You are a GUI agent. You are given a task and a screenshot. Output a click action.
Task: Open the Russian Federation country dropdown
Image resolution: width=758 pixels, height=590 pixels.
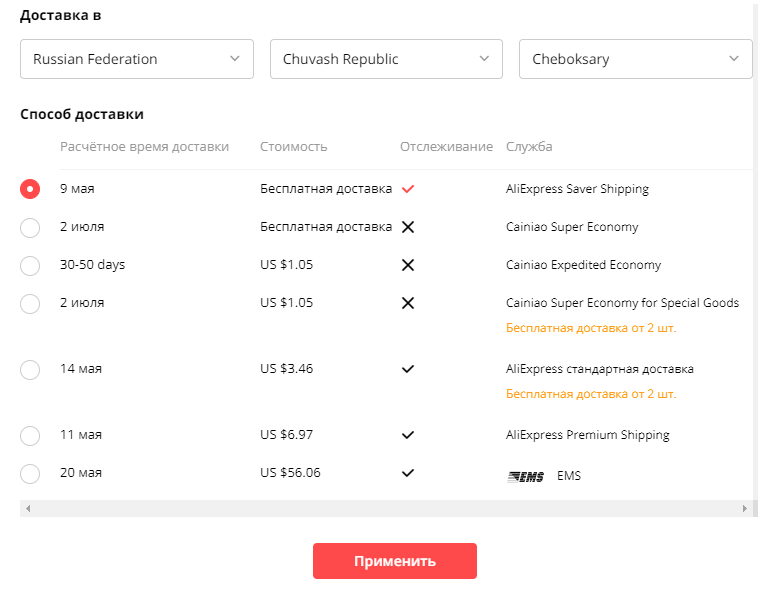pyautogui.click(x=136, y=59)
